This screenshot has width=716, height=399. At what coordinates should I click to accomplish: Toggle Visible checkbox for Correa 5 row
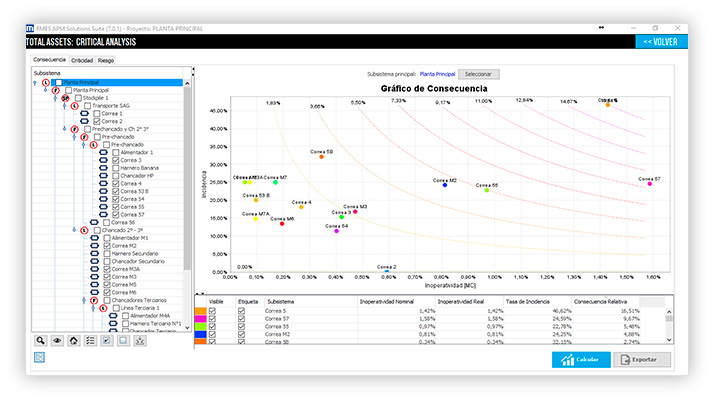click(212, 311)
